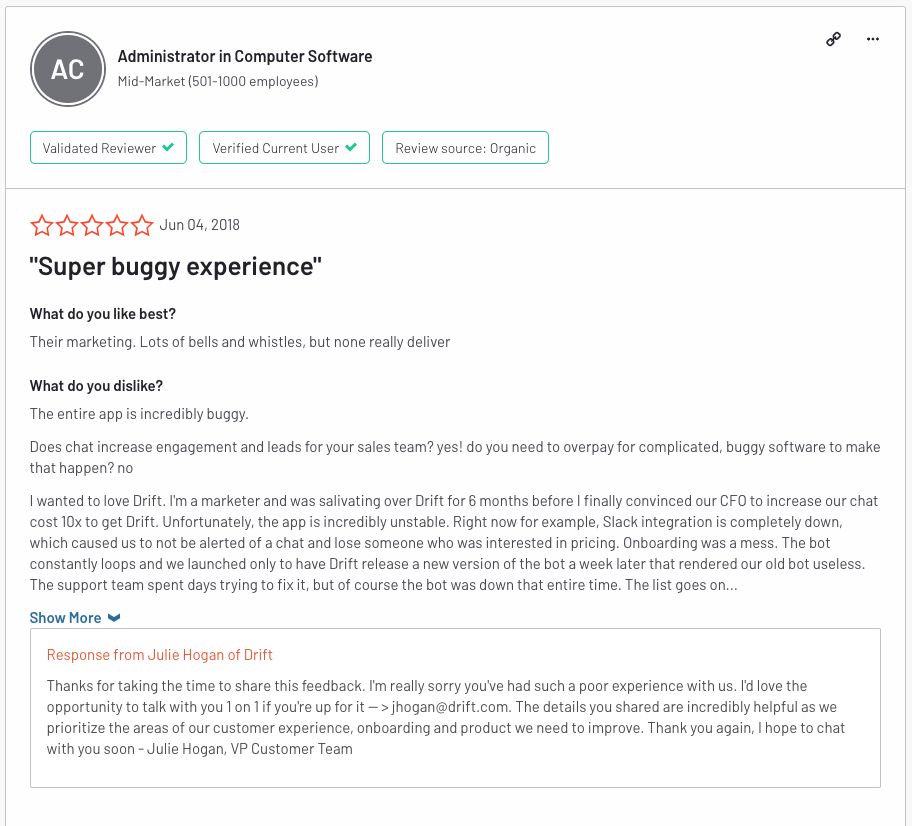Click the third rating star
The width and height of the screenshot is (912, 826).
point(92,225)
